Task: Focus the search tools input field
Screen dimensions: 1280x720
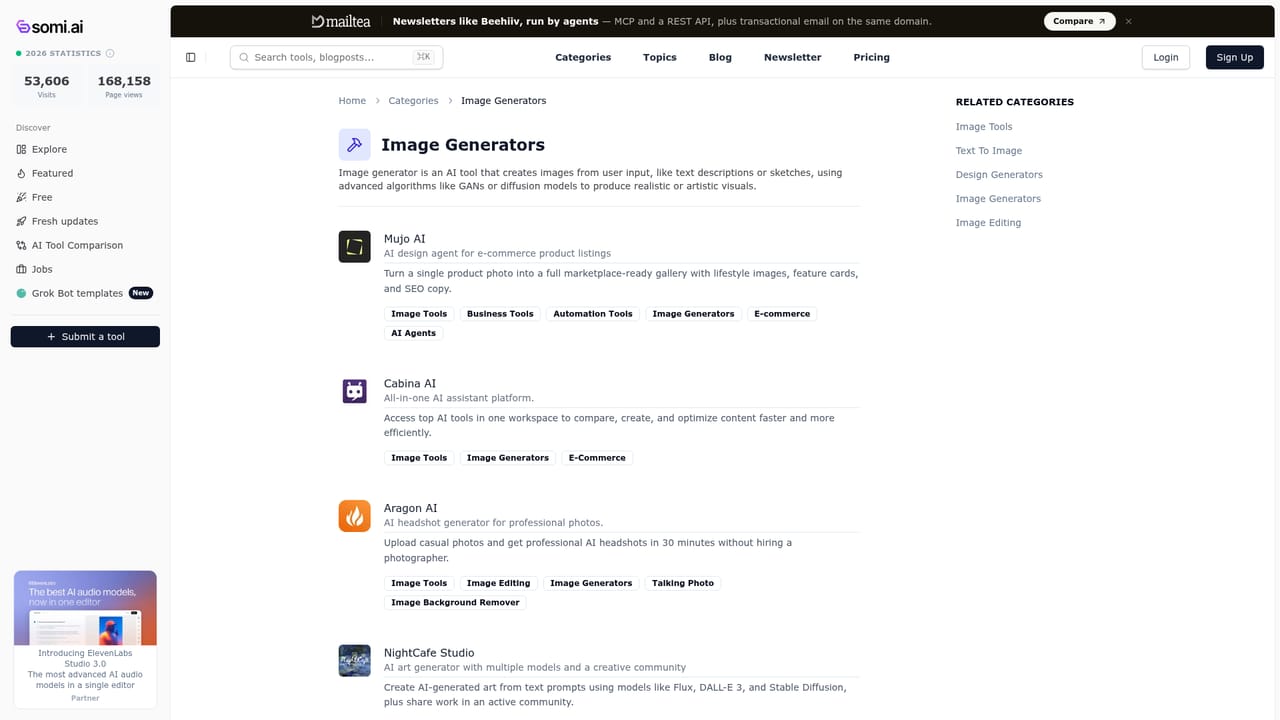Action: click(x=336, y=57)
